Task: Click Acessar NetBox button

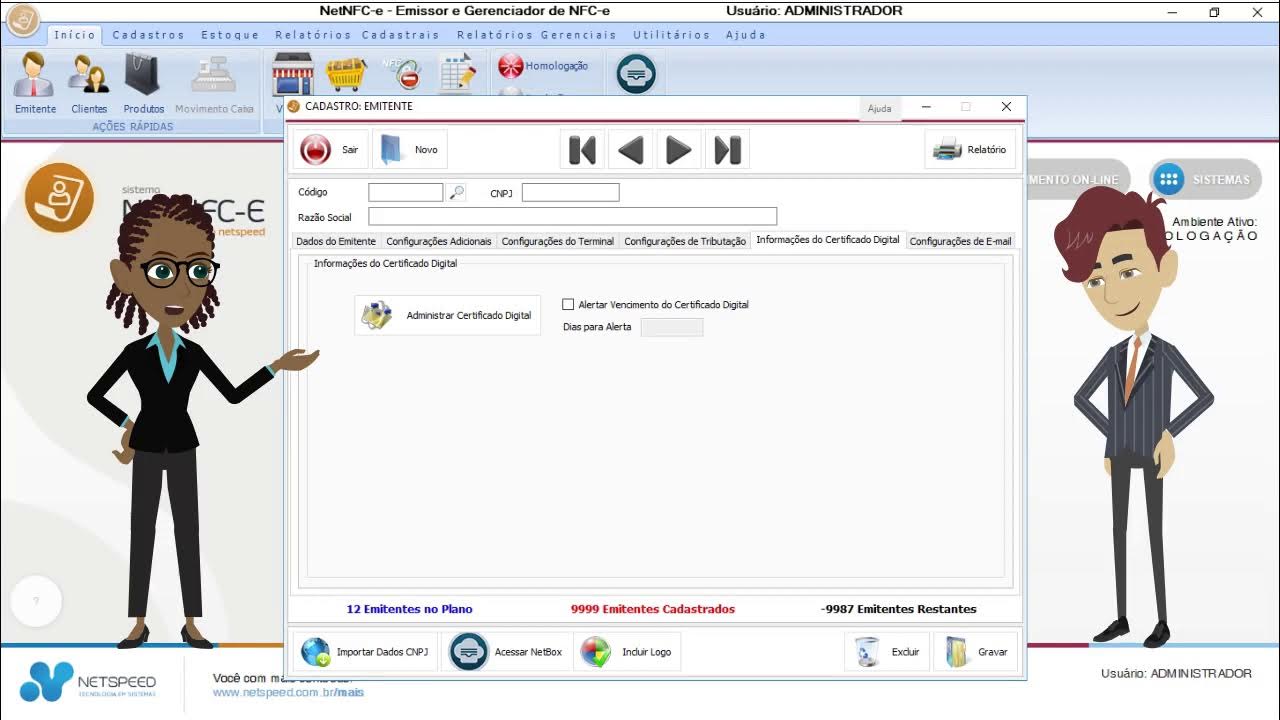Action: 508,652
